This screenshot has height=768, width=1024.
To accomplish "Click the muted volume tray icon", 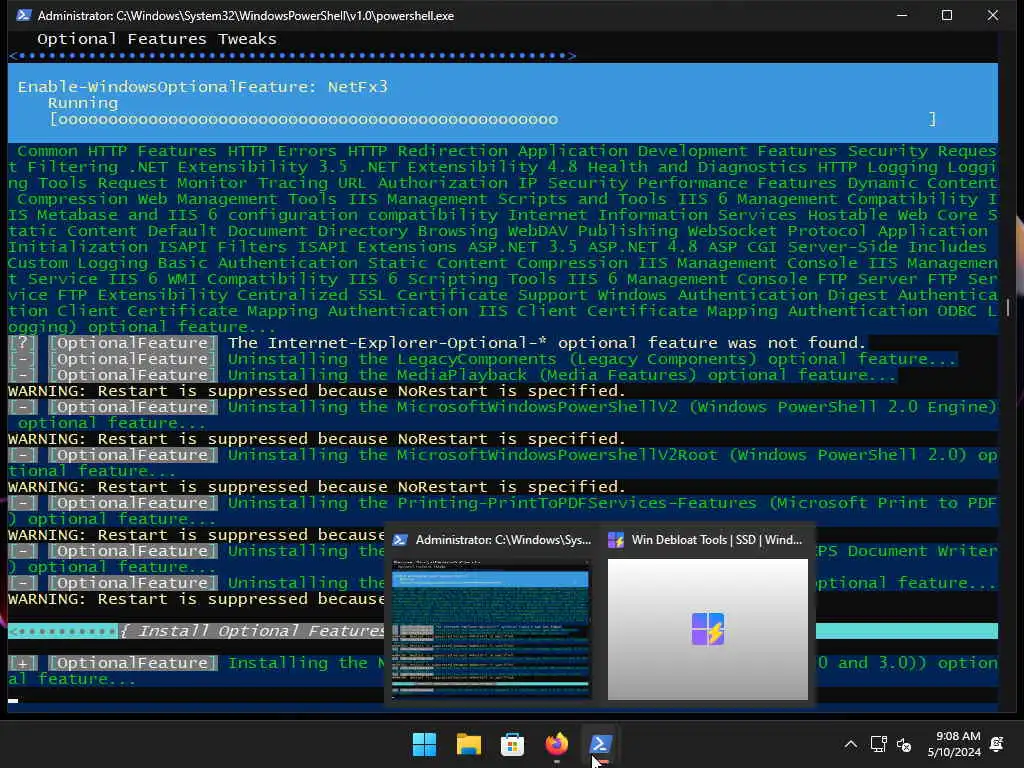I will 904,744.
